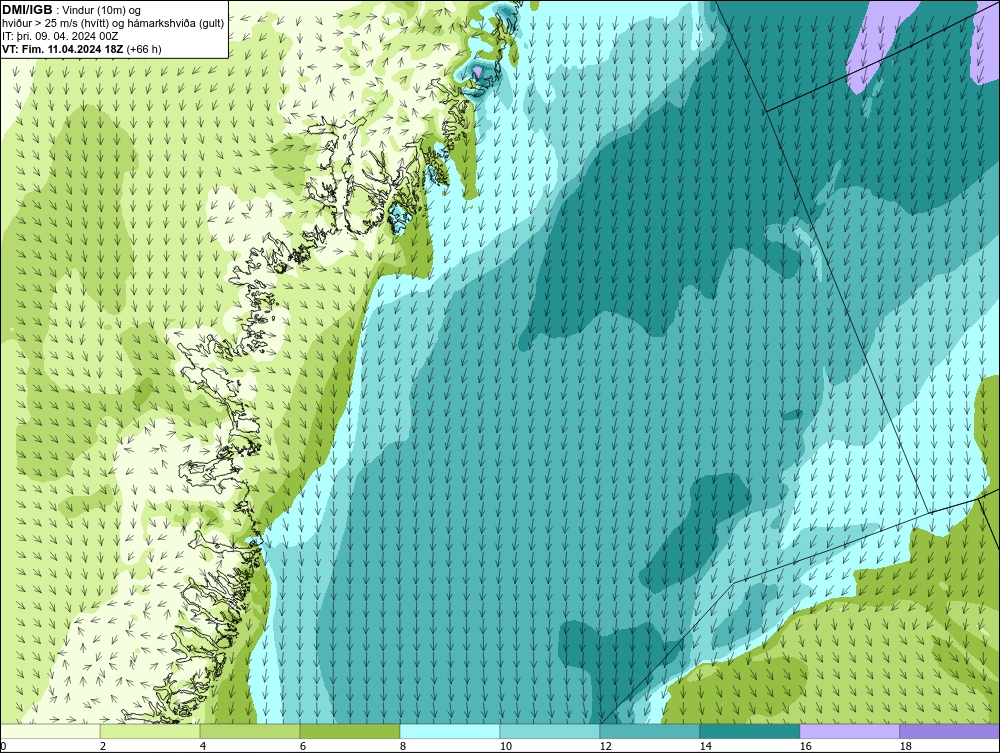Click the legend scale label '8'

(x=402, y=746)
